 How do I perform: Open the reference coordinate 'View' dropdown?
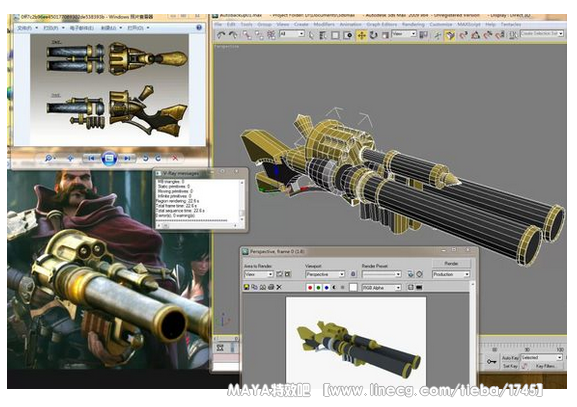pyautogui.click(x=403, y=34)
